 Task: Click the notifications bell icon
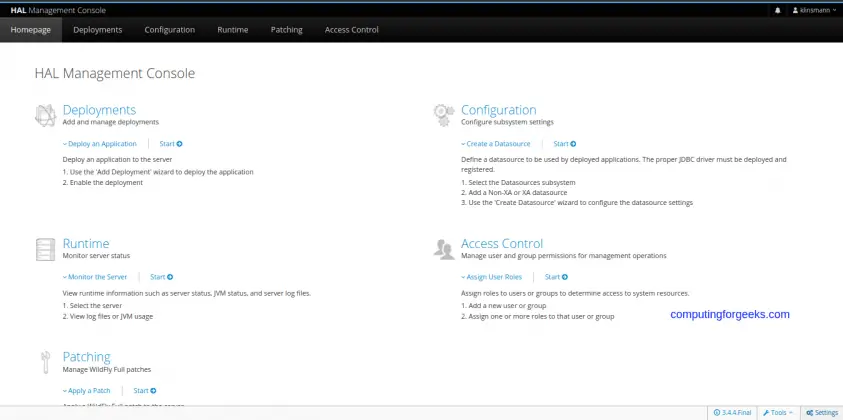click(x=778, y=10)
